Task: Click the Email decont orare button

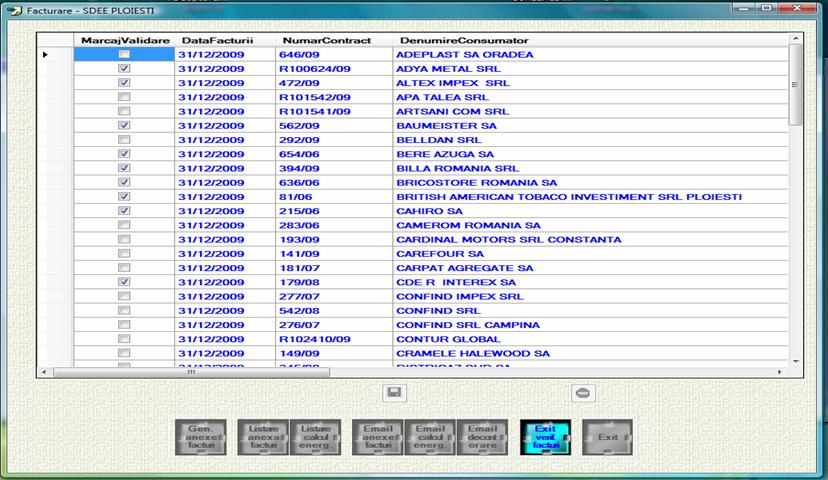Action: coord(482,437)
